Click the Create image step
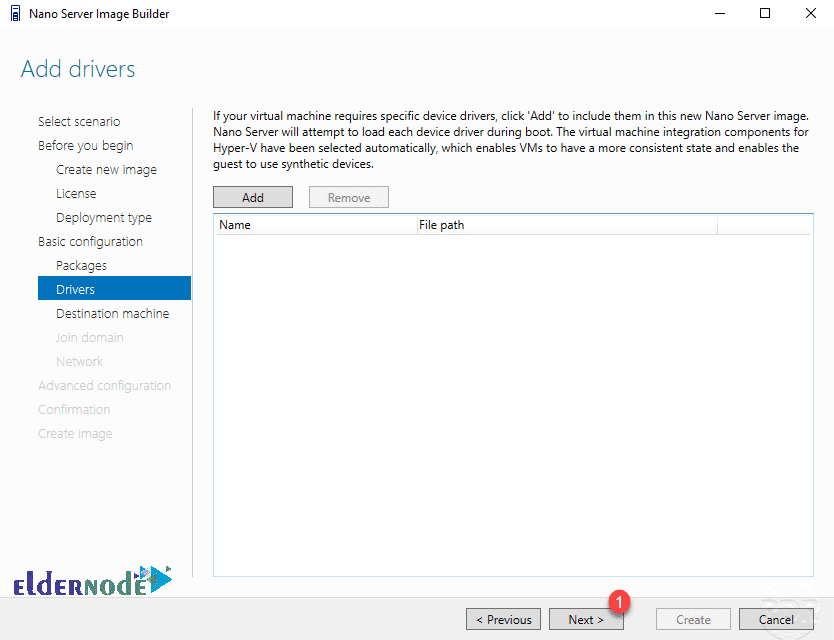Screen dimensions: 834x640 point(75,433)
